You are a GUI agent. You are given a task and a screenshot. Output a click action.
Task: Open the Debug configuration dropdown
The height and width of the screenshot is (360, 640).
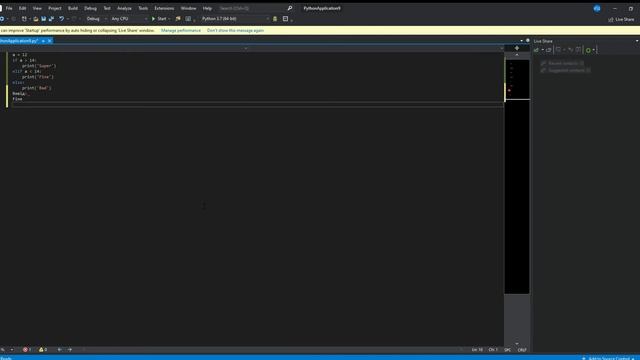click(x=96, y=19)
